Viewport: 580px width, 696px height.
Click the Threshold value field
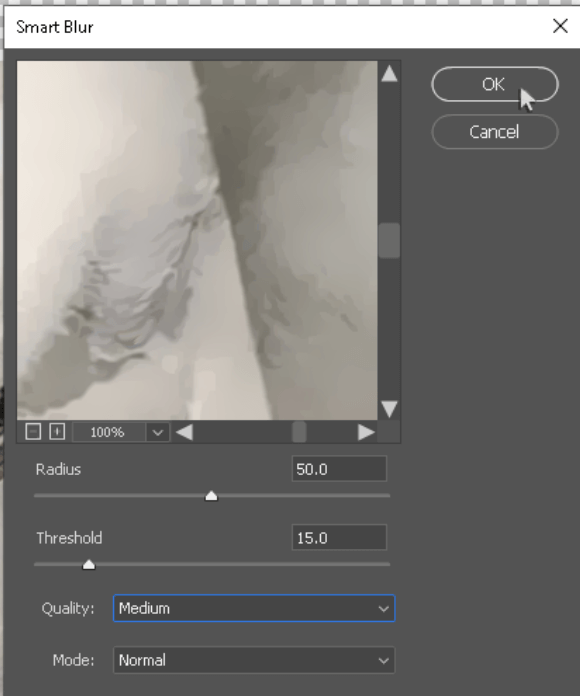pyautogui.click(x=339, y=538)
